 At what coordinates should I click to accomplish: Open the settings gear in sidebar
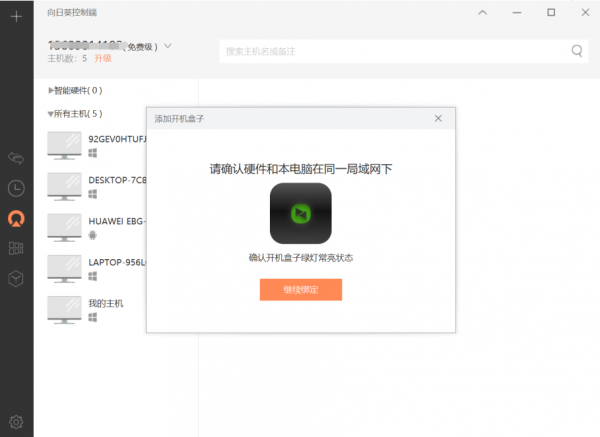pos(16,421)
